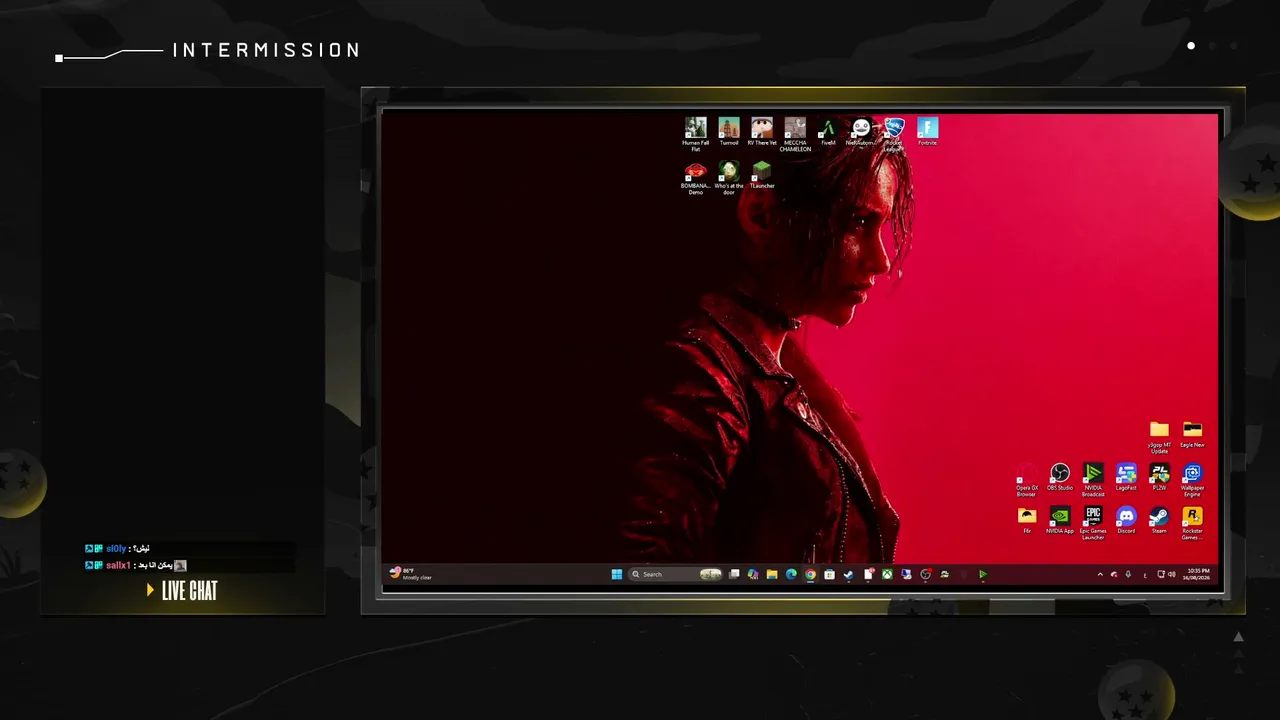
Task: Click the LIVE CHAT label
Action: point(189,591)
